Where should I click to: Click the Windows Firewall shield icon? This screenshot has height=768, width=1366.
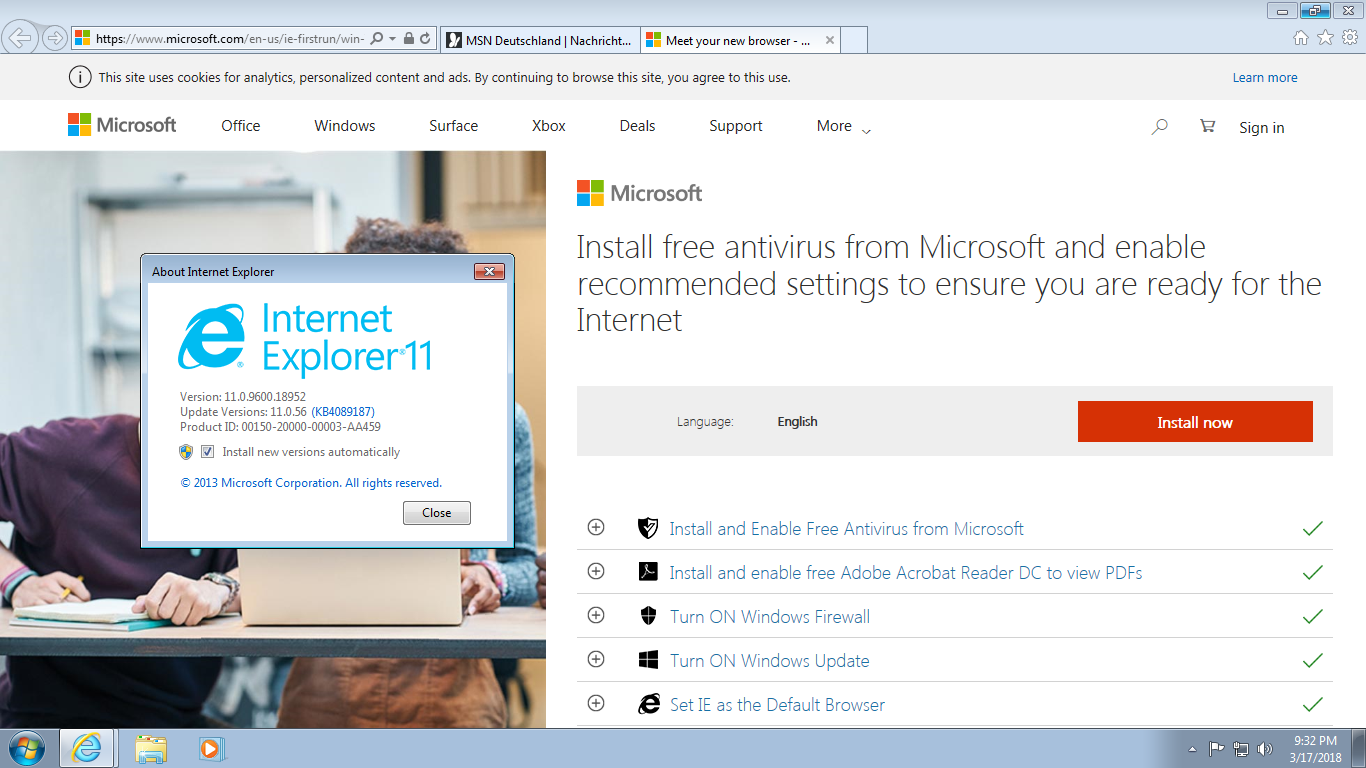[648, 616]
